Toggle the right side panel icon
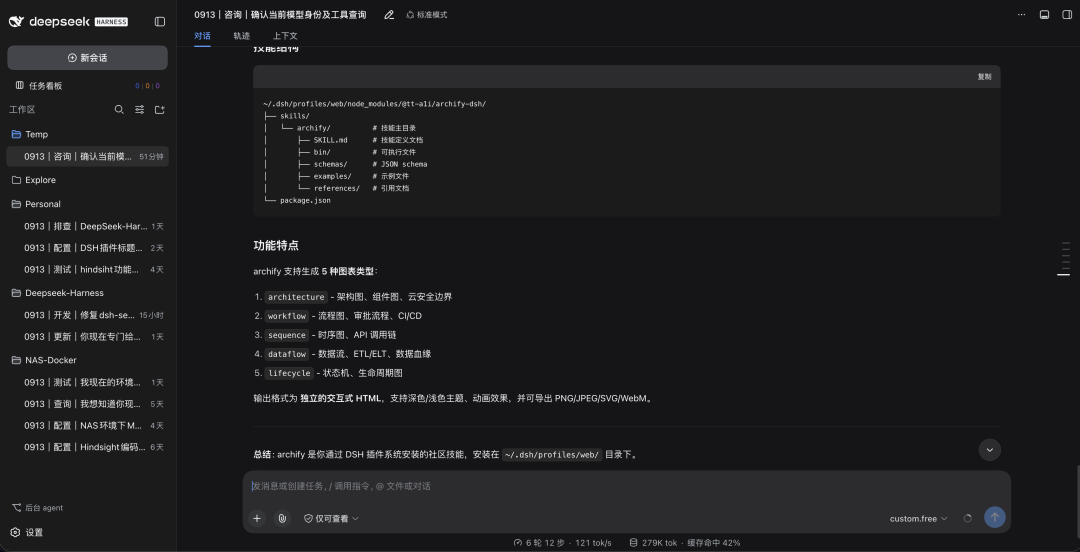Image resolution: width=1080 pixels, height=552 pixels. 1066,14
